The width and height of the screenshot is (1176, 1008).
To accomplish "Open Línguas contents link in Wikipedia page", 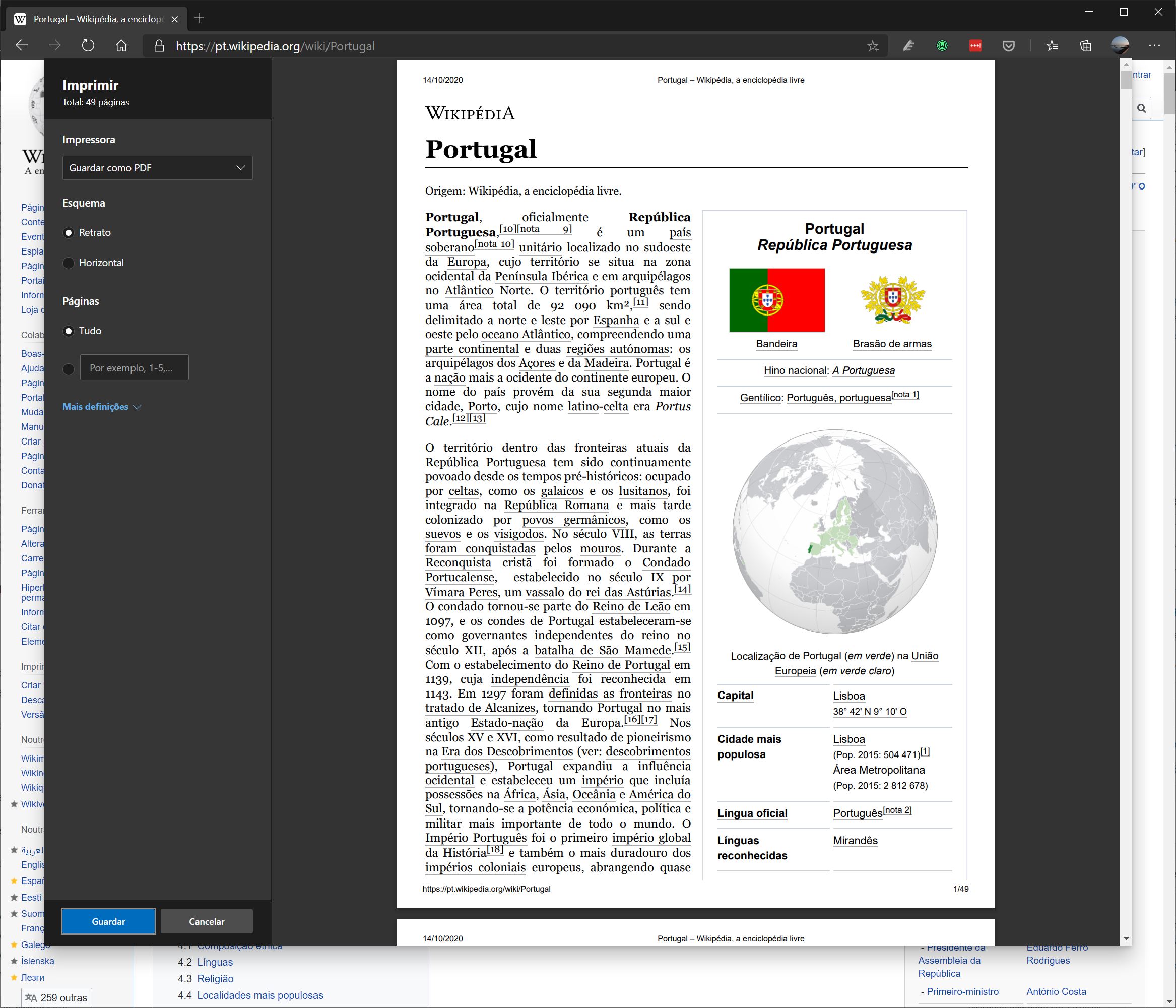I will pos(215,962).
